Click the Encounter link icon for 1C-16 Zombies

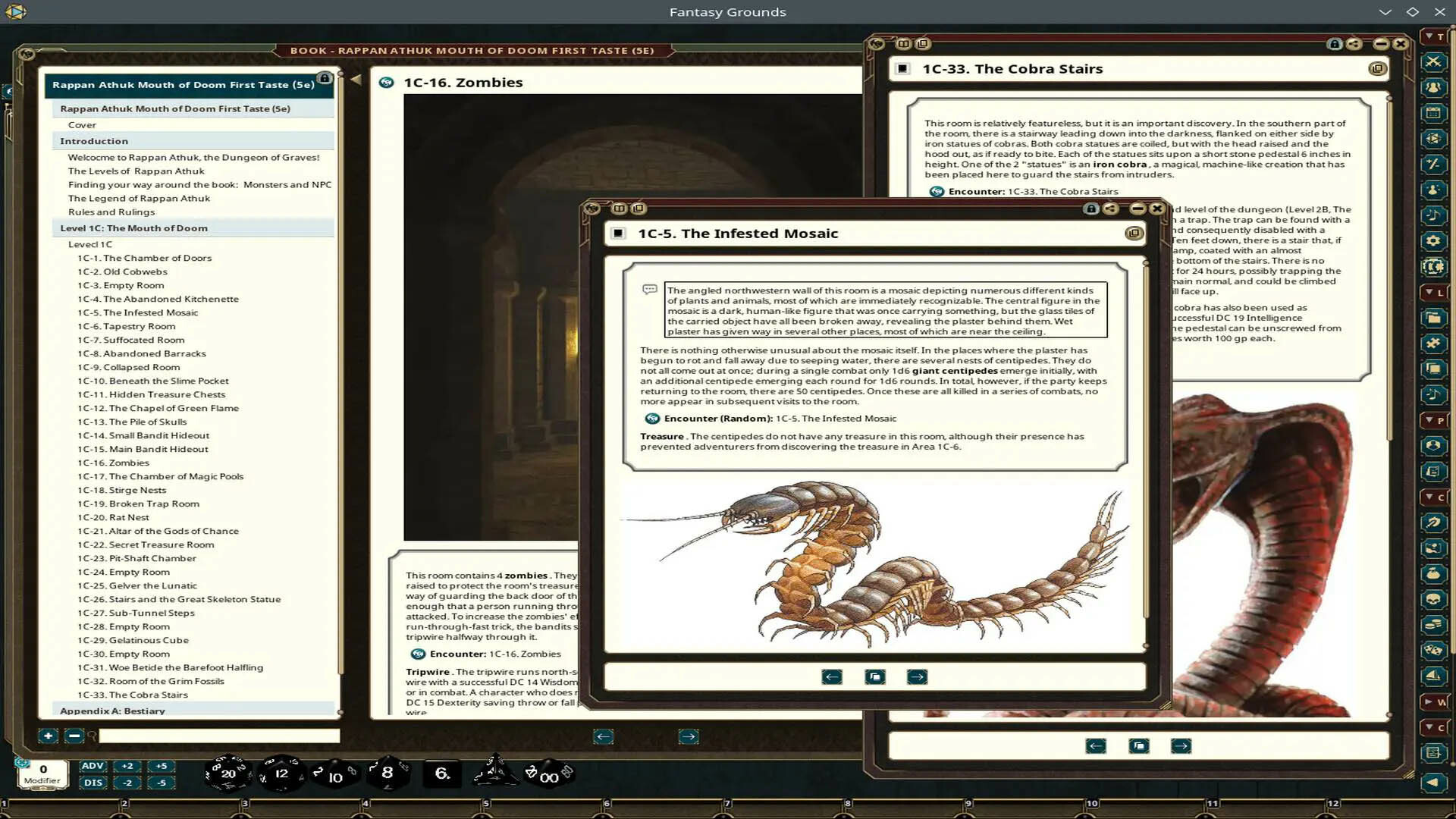pos(418,654)
